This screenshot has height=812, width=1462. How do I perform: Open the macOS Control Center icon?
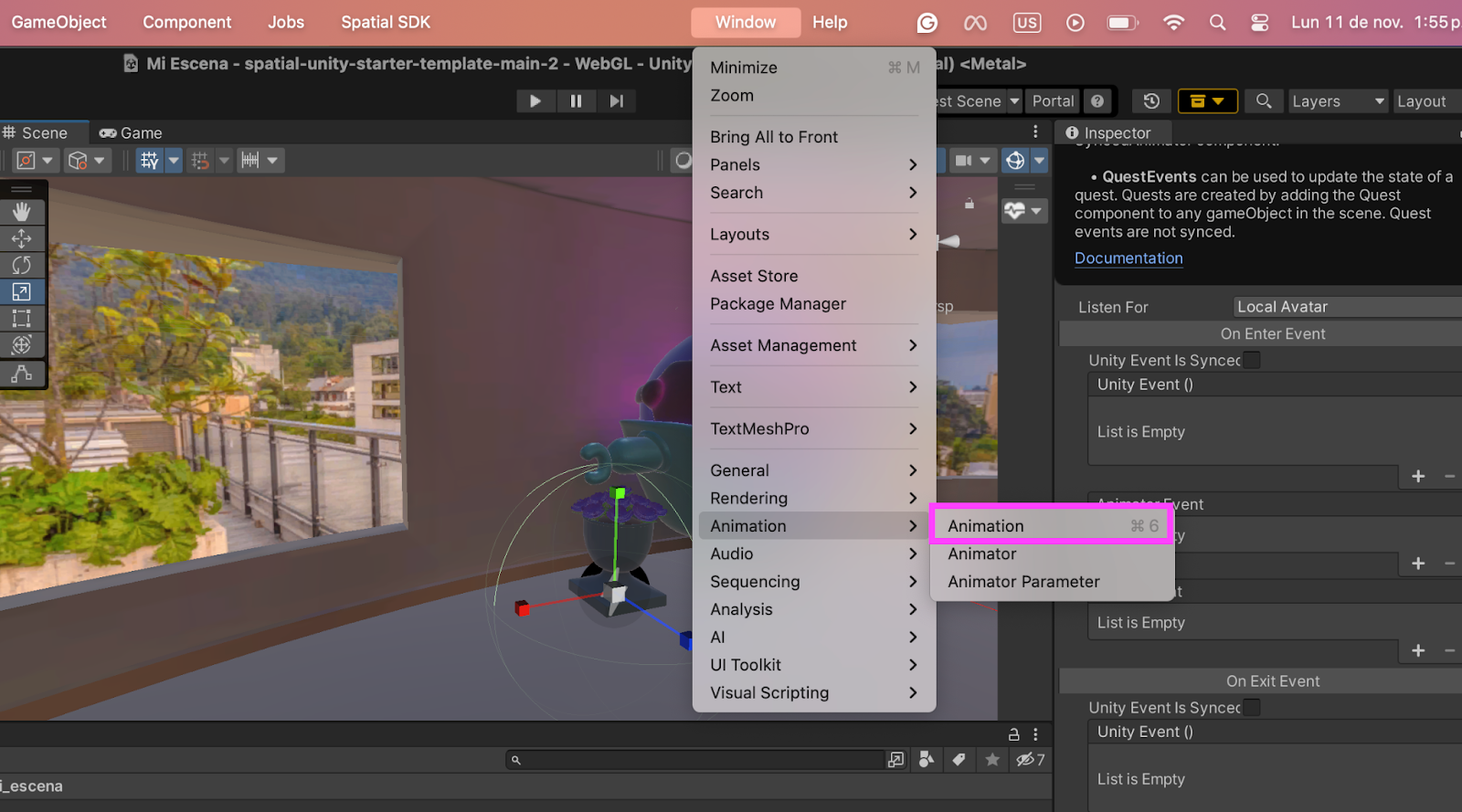pyautogui.click(x=1259, y=22)
